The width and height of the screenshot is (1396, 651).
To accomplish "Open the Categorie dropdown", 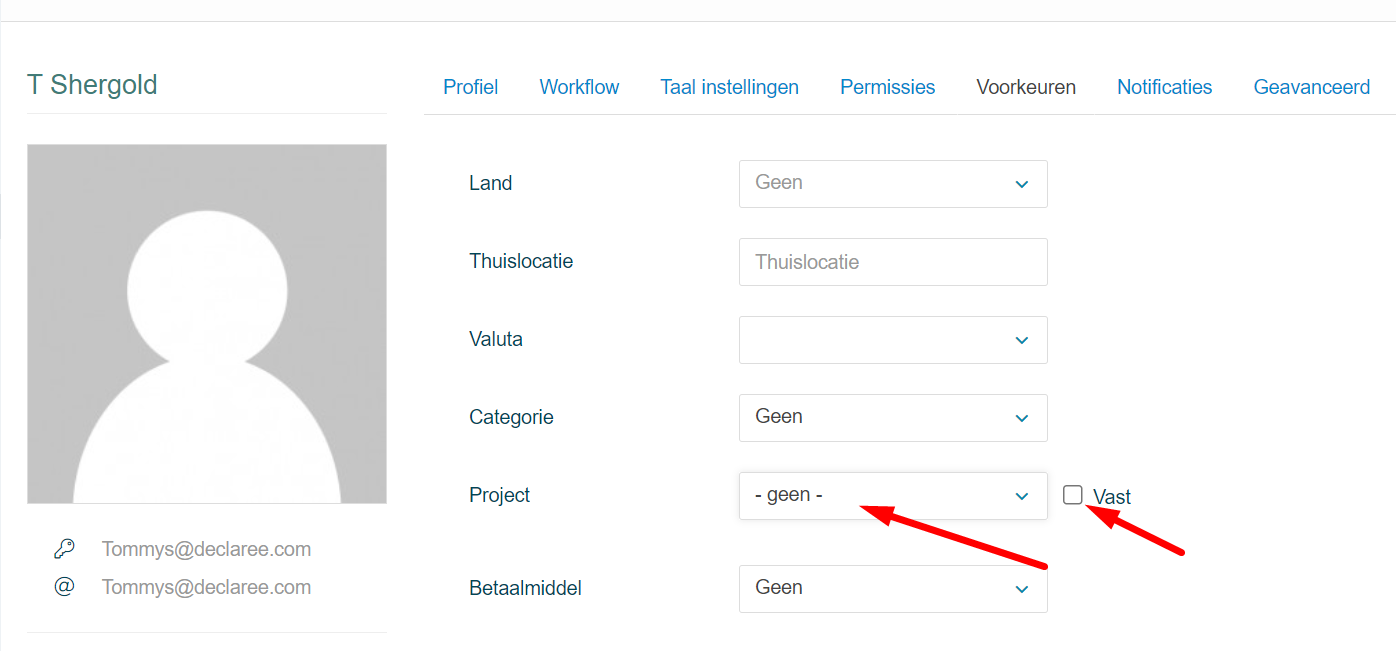I will pos(892,418).
